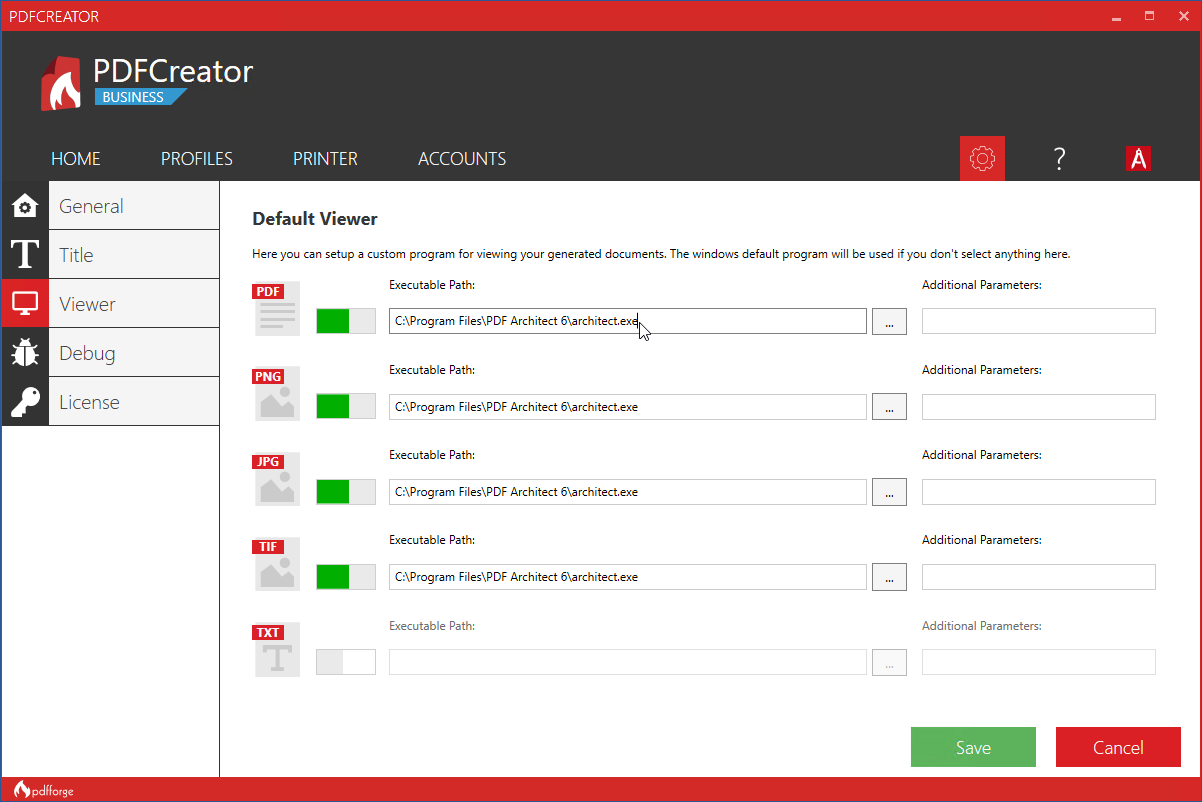
Task: Click the PDF additional parameters field
Action: pyautogui.click(x=1039, y=321)
